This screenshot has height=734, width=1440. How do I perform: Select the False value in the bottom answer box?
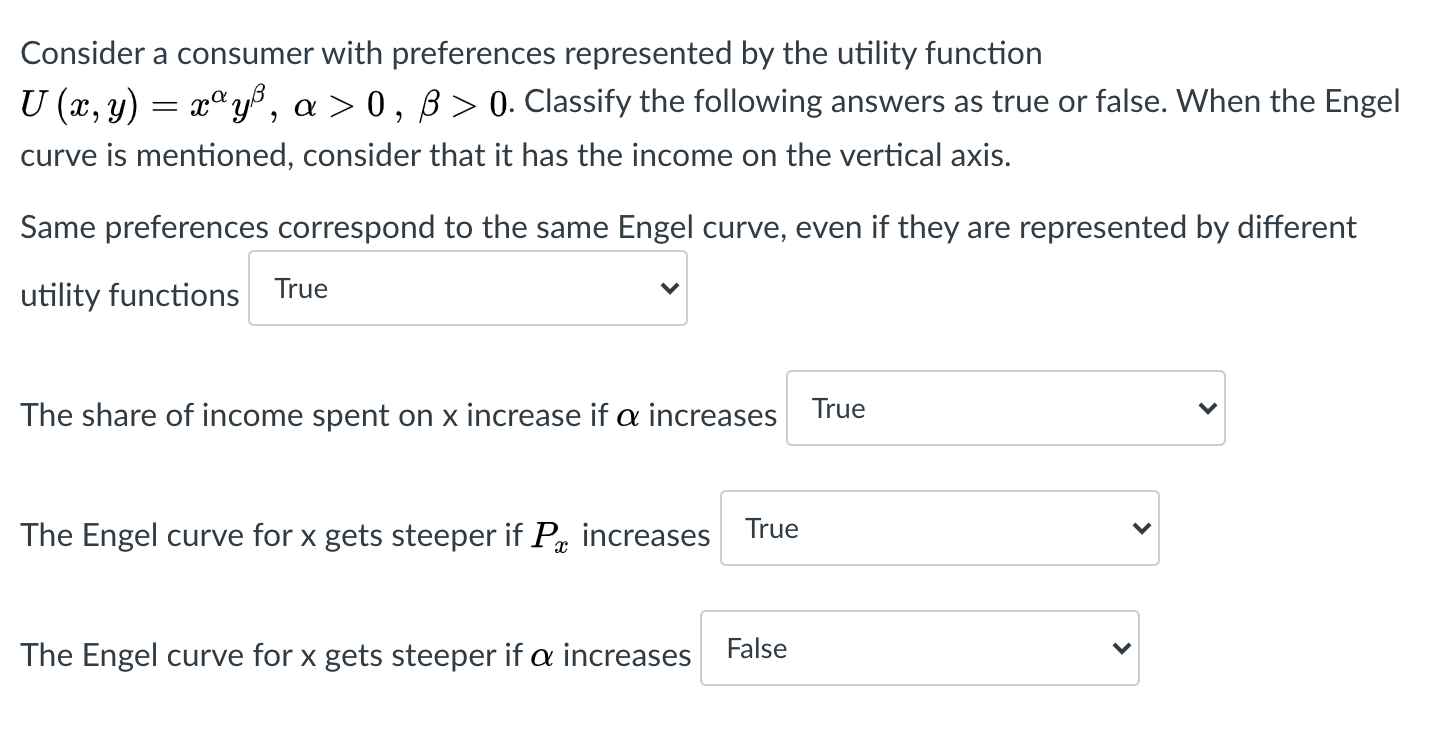click(x=758, y=648)
